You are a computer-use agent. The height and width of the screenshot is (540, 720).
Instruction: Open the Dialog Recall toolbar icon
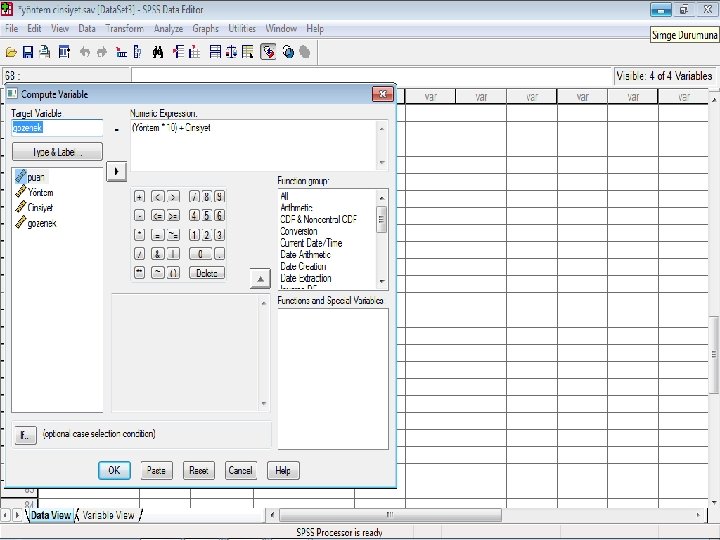64,52
